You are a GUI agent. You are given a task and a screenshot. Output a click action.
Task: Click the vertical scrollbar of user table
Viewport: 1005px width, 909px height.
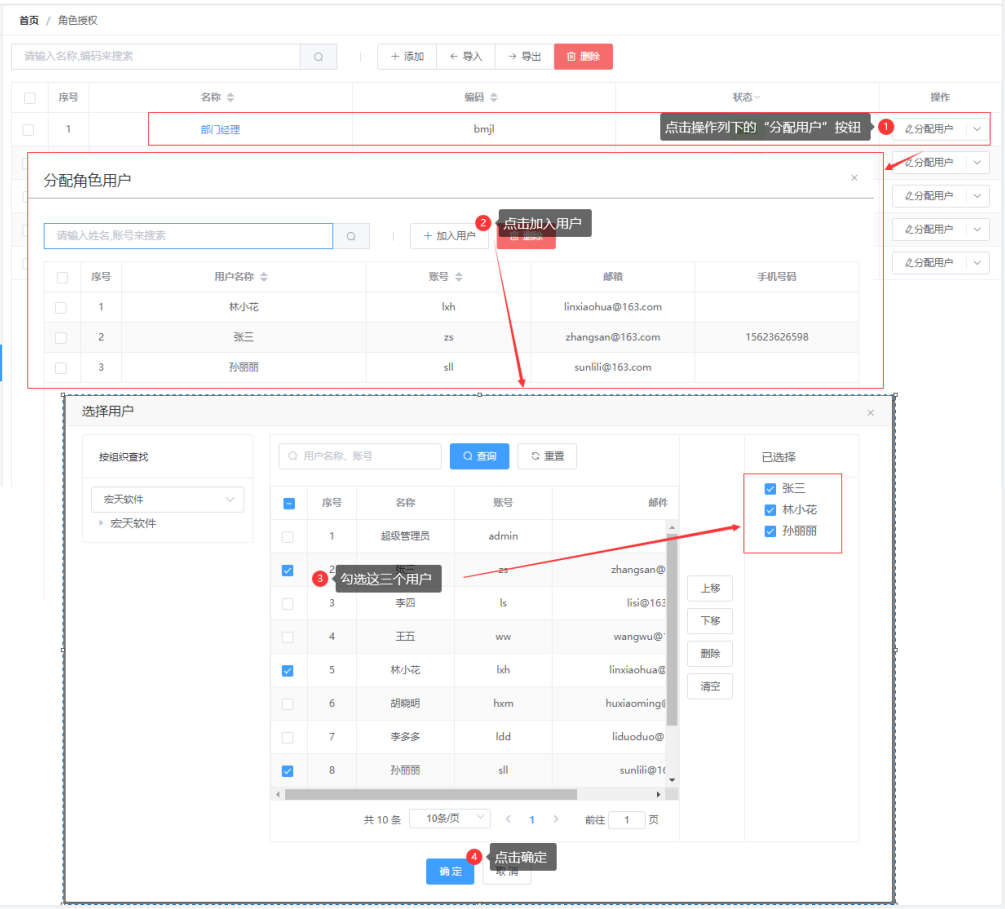672,628
